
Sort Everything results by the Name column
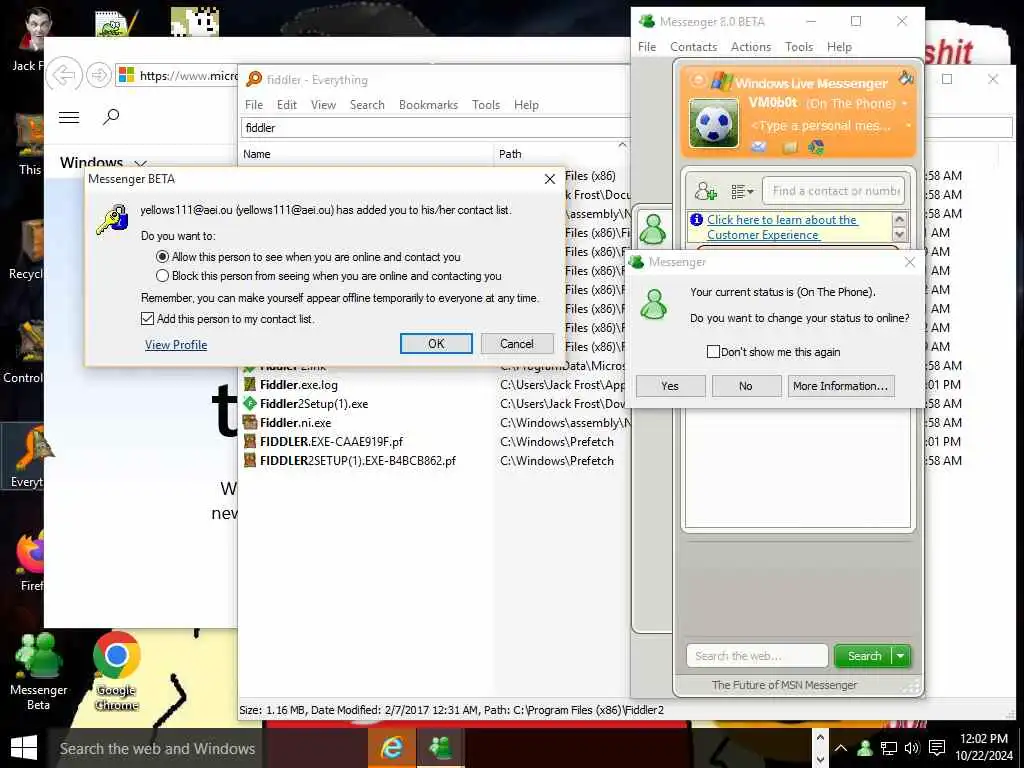[366, 154]
